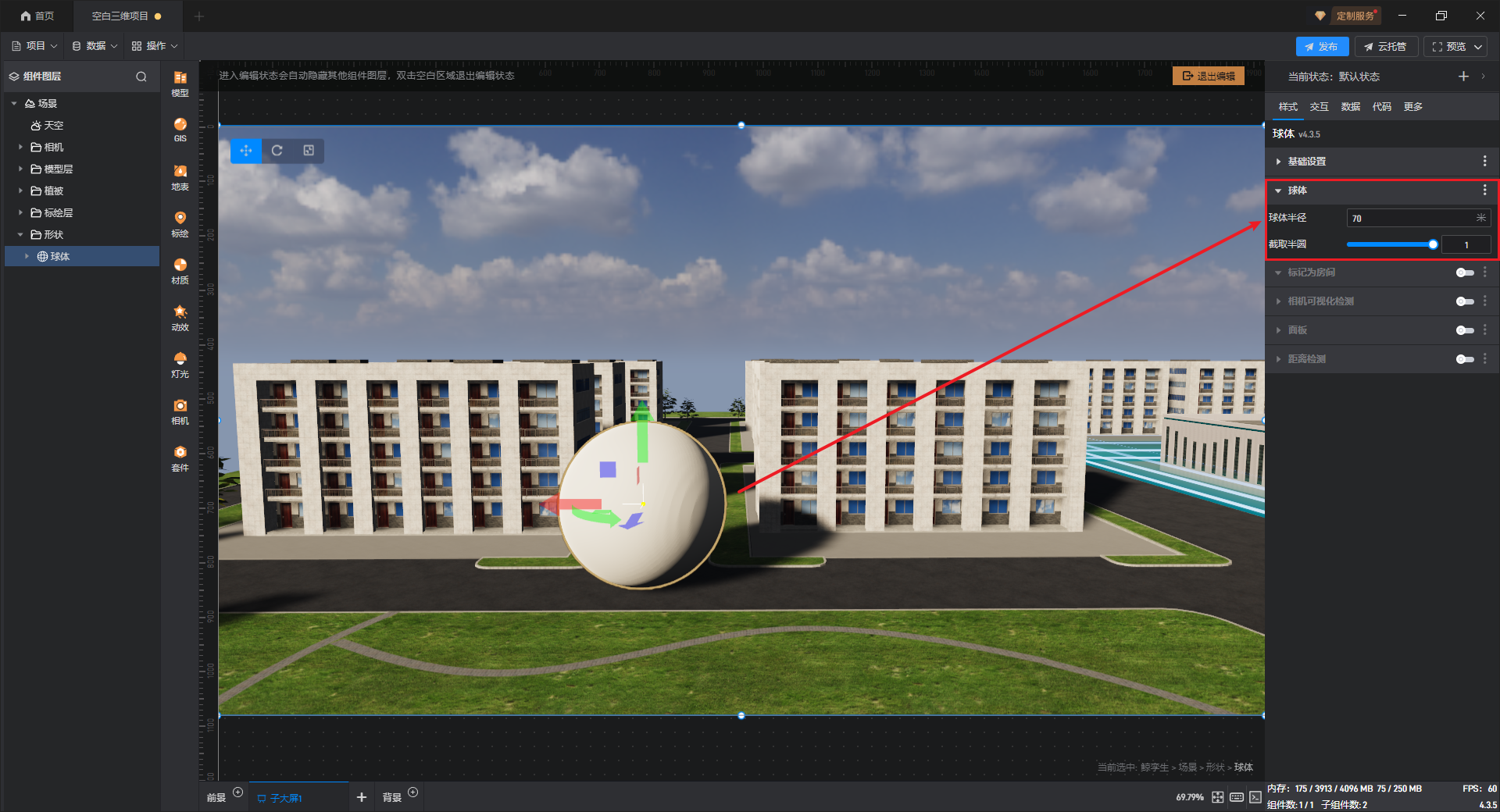1500x812 pixels.
Task: Click the 球体半径 input field
Action: pos(1419,219)
